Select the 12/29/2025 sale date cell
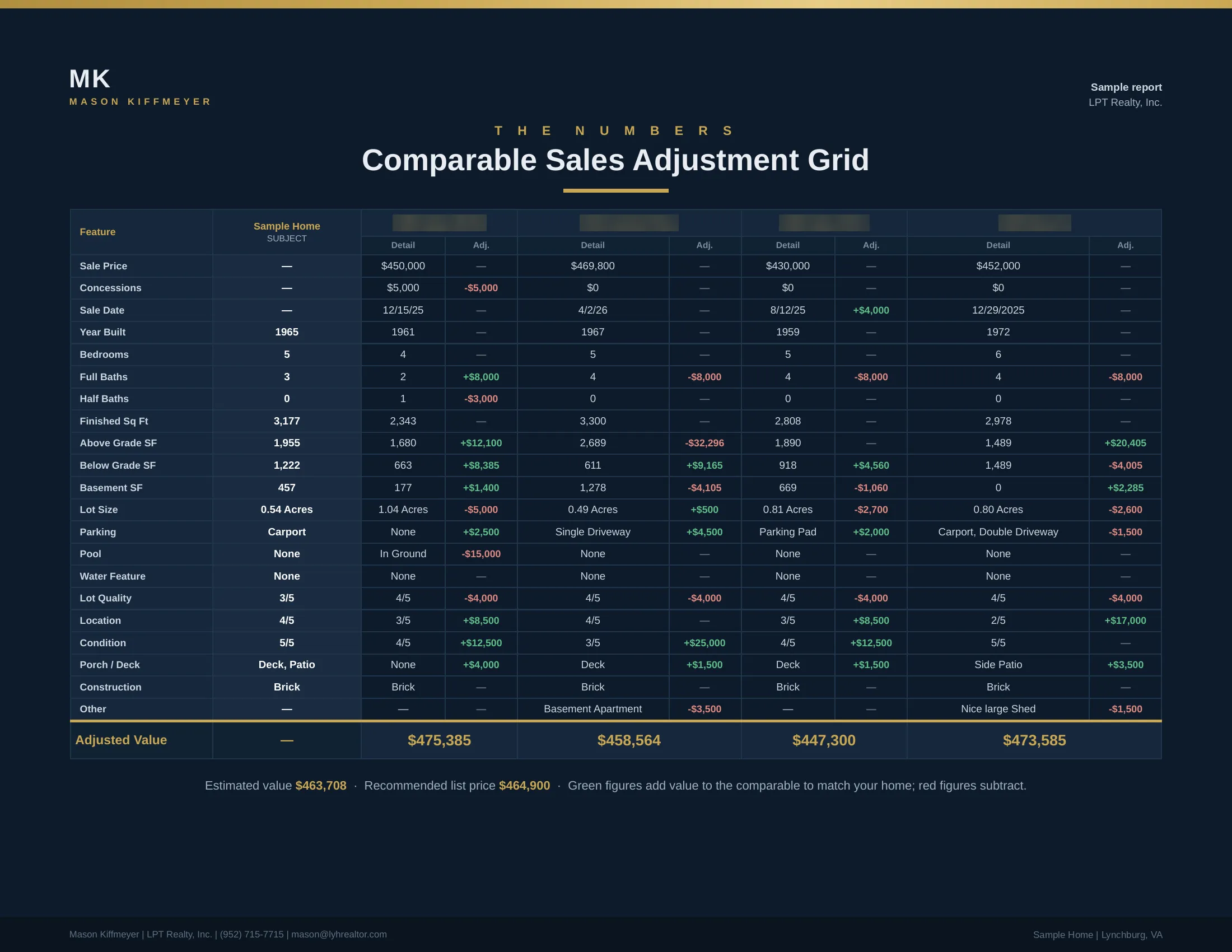 998,310
